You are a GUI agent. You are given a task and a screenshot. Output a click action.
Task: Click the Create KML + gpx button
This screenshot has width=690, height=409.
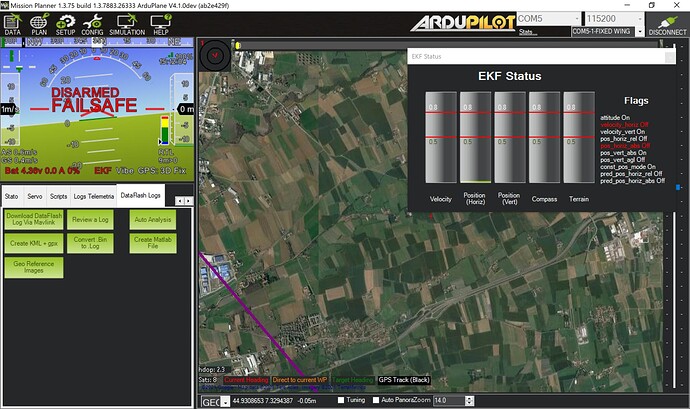[34, 243]
